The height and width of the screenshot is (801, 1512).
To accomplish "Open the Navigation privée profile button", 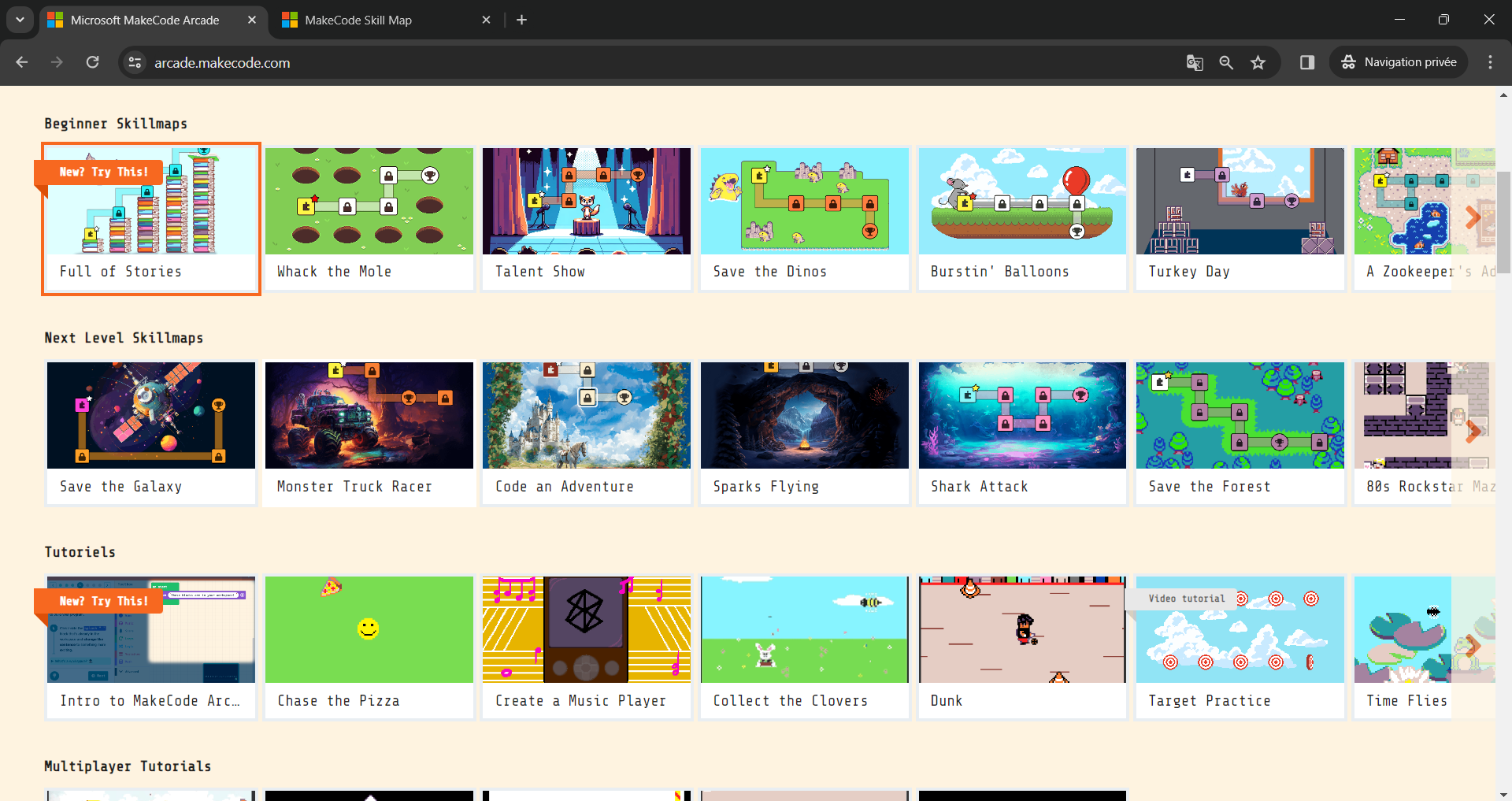I will (1399, 62).
